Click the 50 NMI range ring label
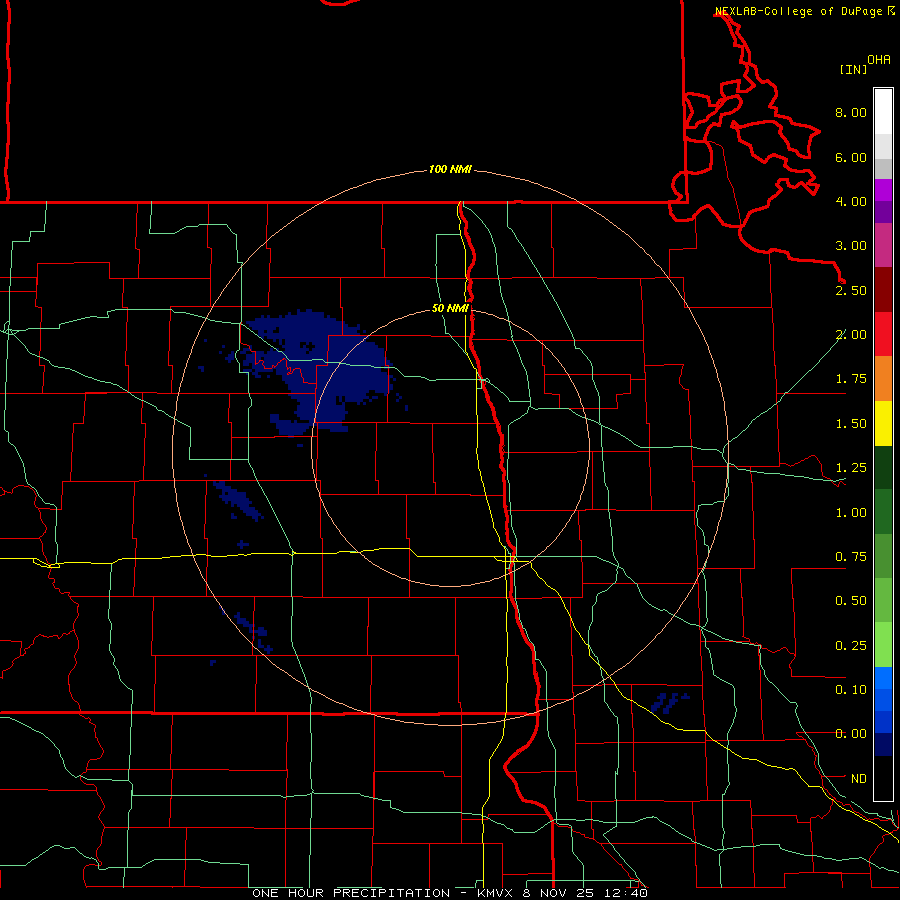Viewport: 900px width, 900px height. [x=450, y=308]
